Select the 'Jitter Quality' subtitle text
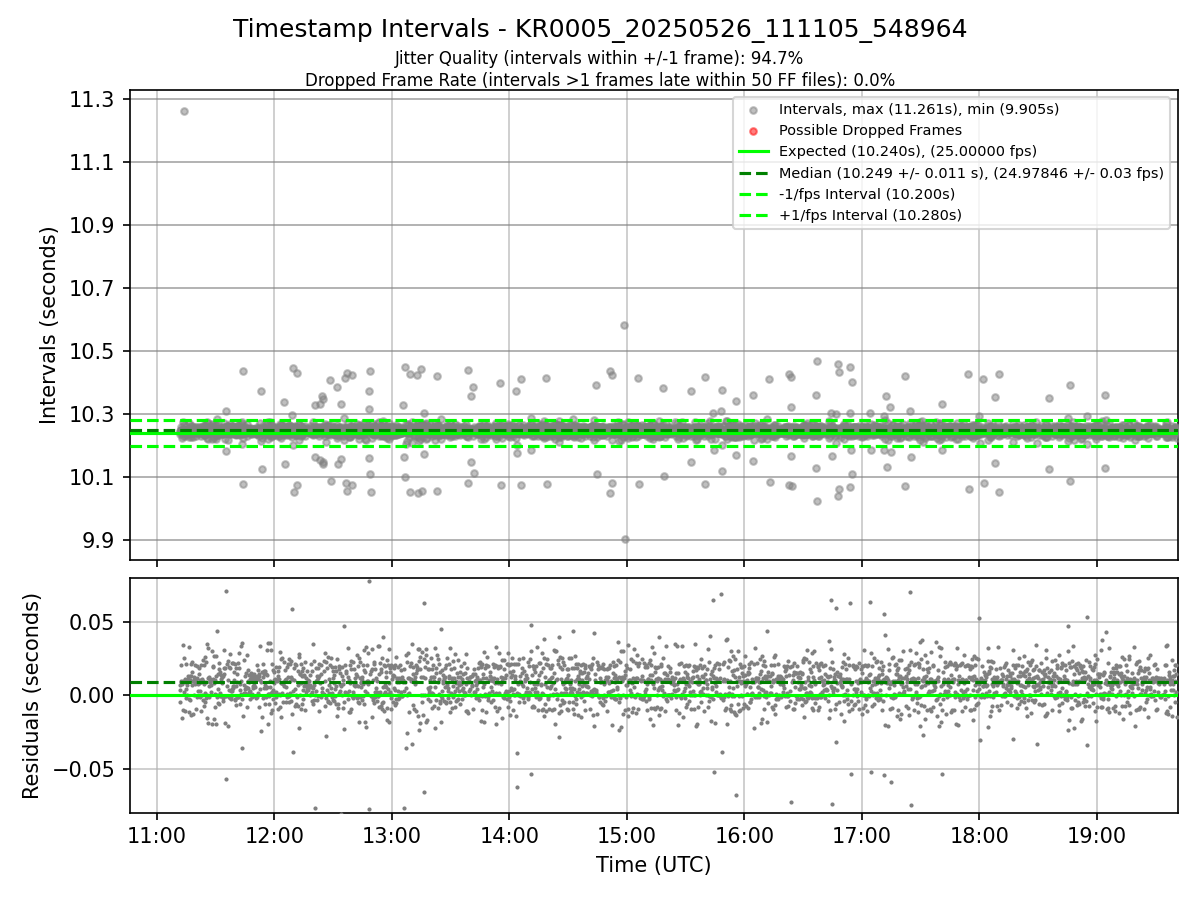The height and width of the screenshot is (900, 1200). pyautogui.click(x=599, y=59)
